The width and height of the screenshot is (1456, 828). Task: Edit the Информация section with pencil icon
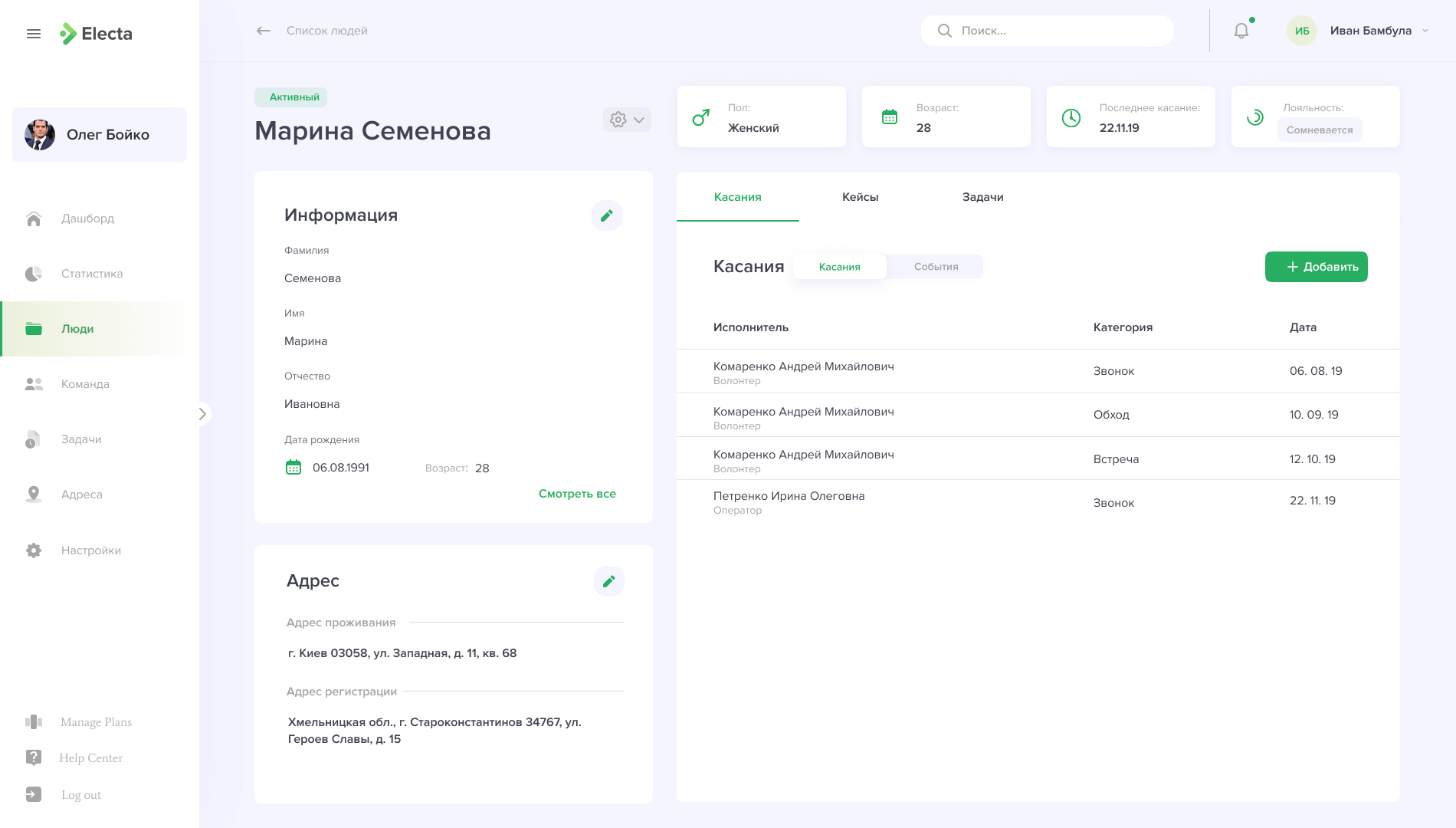(606, 215)
